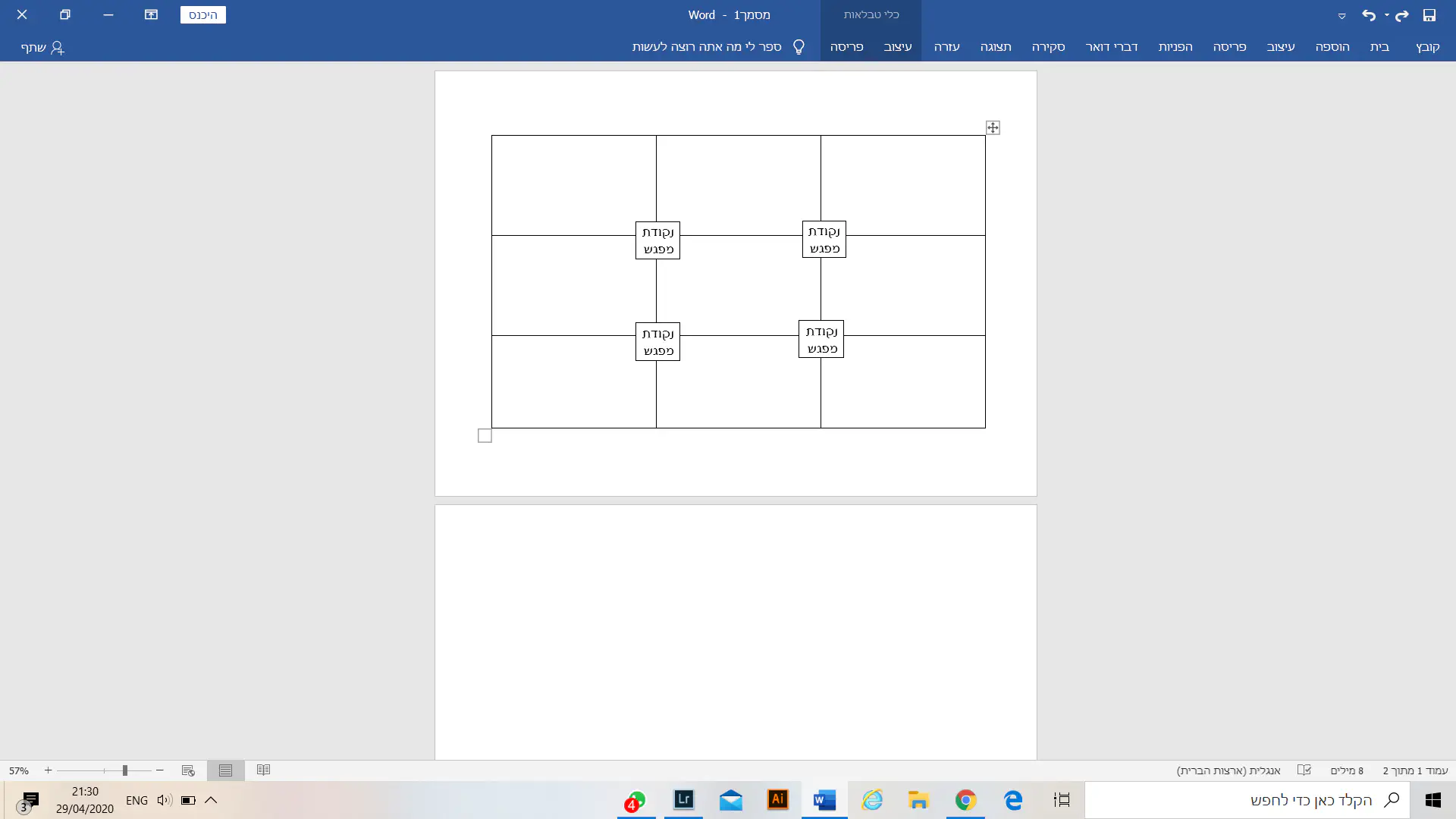Click the table move handle icon
Image resolution: width=1456 pixels, height=819 pixels.
[x=993, y=127]
